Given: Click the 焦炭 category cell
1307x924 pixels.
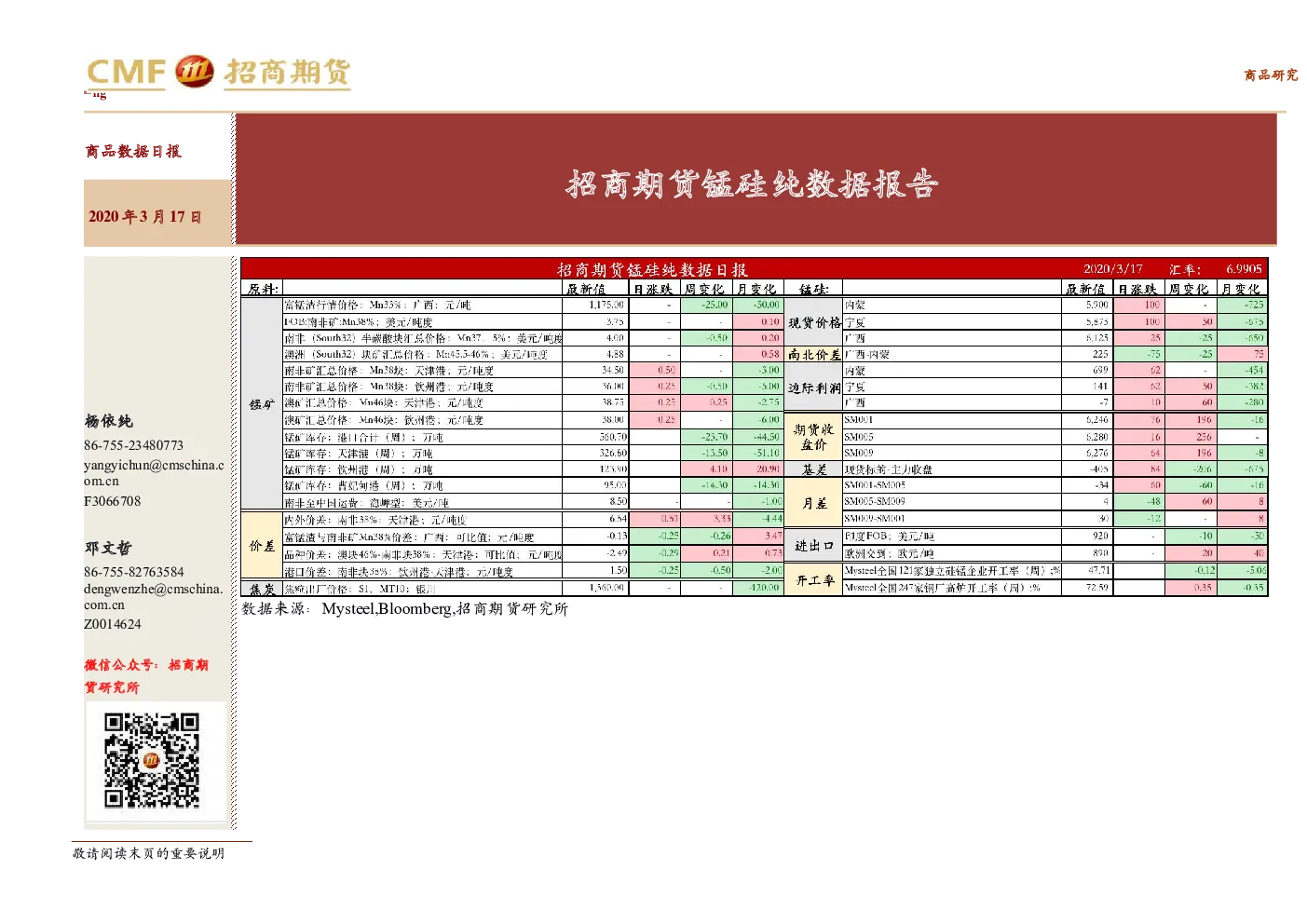Looking at the screenshot, I should tap(262, 589).
